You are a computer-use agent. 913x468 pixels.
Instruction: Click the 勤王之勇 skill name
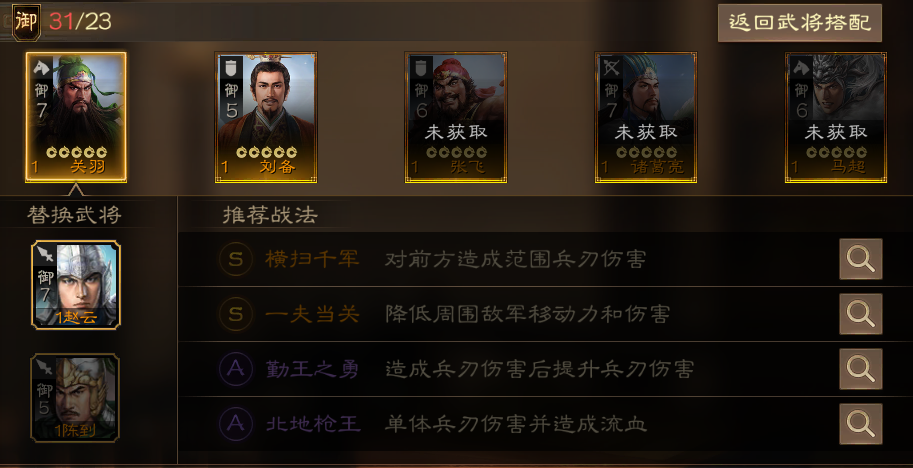312,369
